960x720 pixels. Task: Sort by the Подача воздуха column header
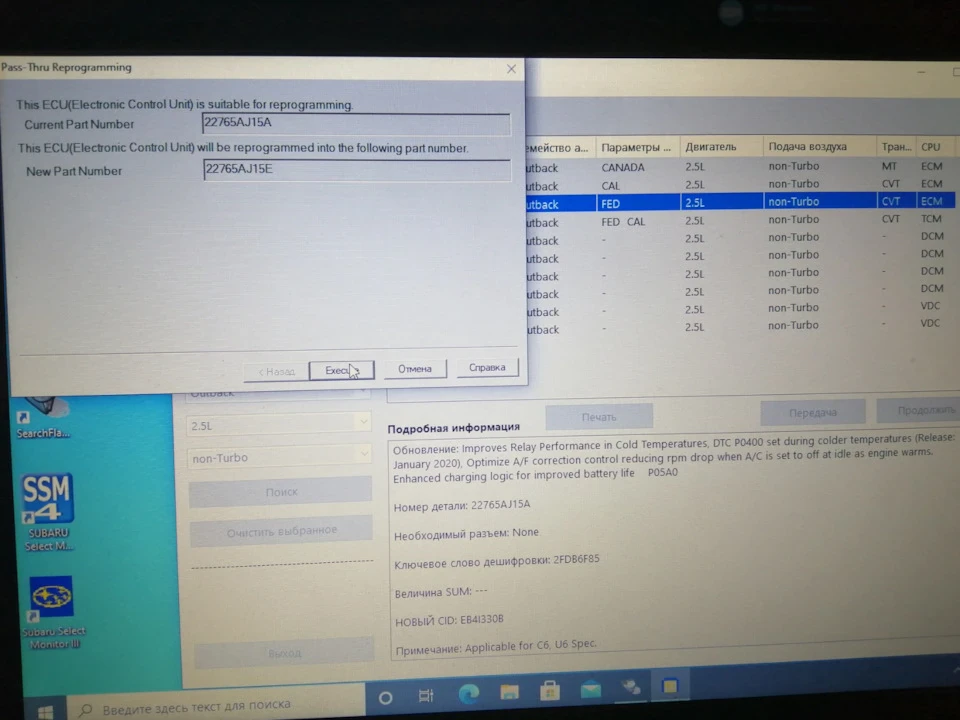pyautogui.click(x=819, y=146)
